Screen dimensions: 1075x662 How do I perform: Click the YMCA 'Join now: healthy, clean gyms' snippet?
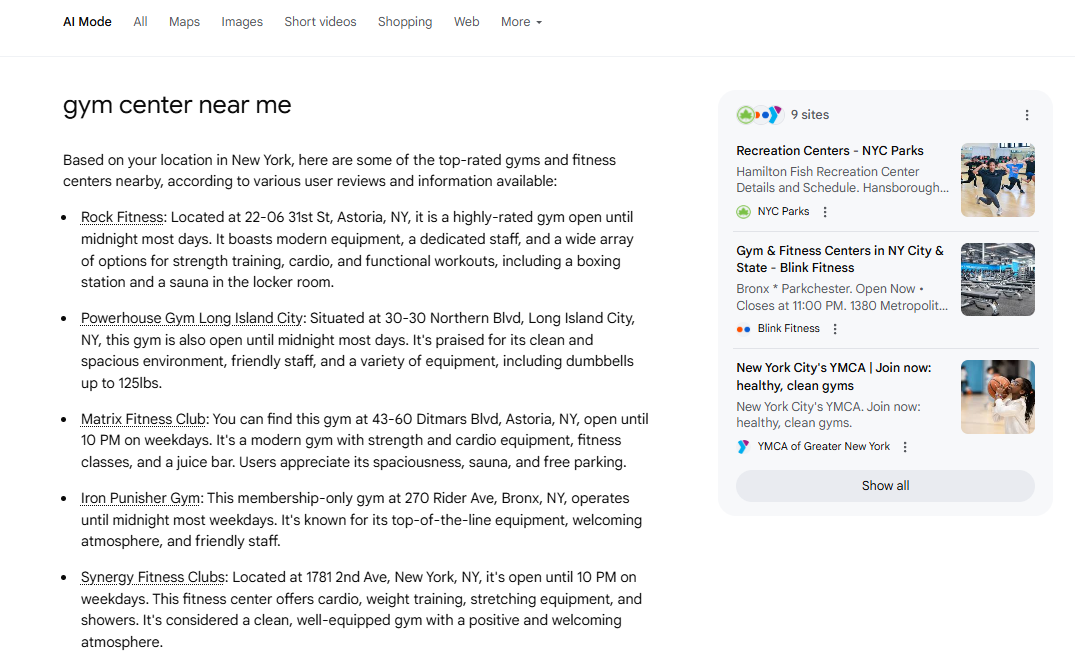tap(828, 415)
